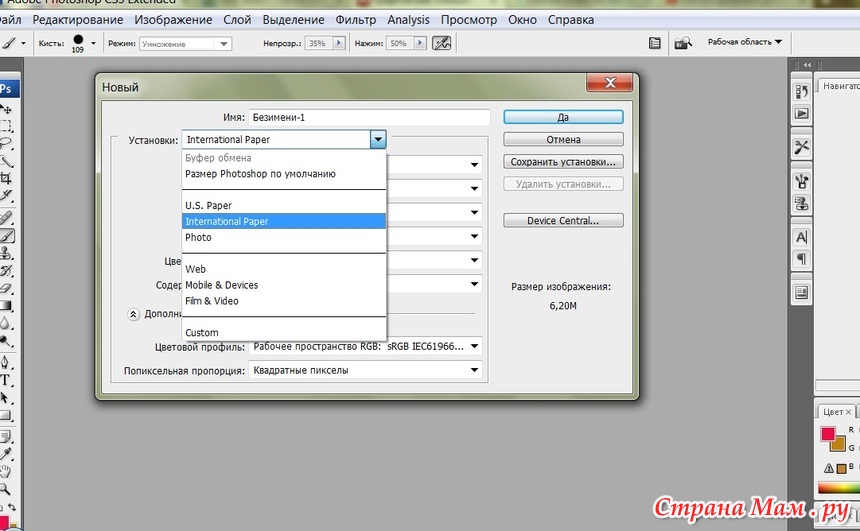Select the History Brush tool
This screenshot has height=531, width=860.
tap(6, 270)
